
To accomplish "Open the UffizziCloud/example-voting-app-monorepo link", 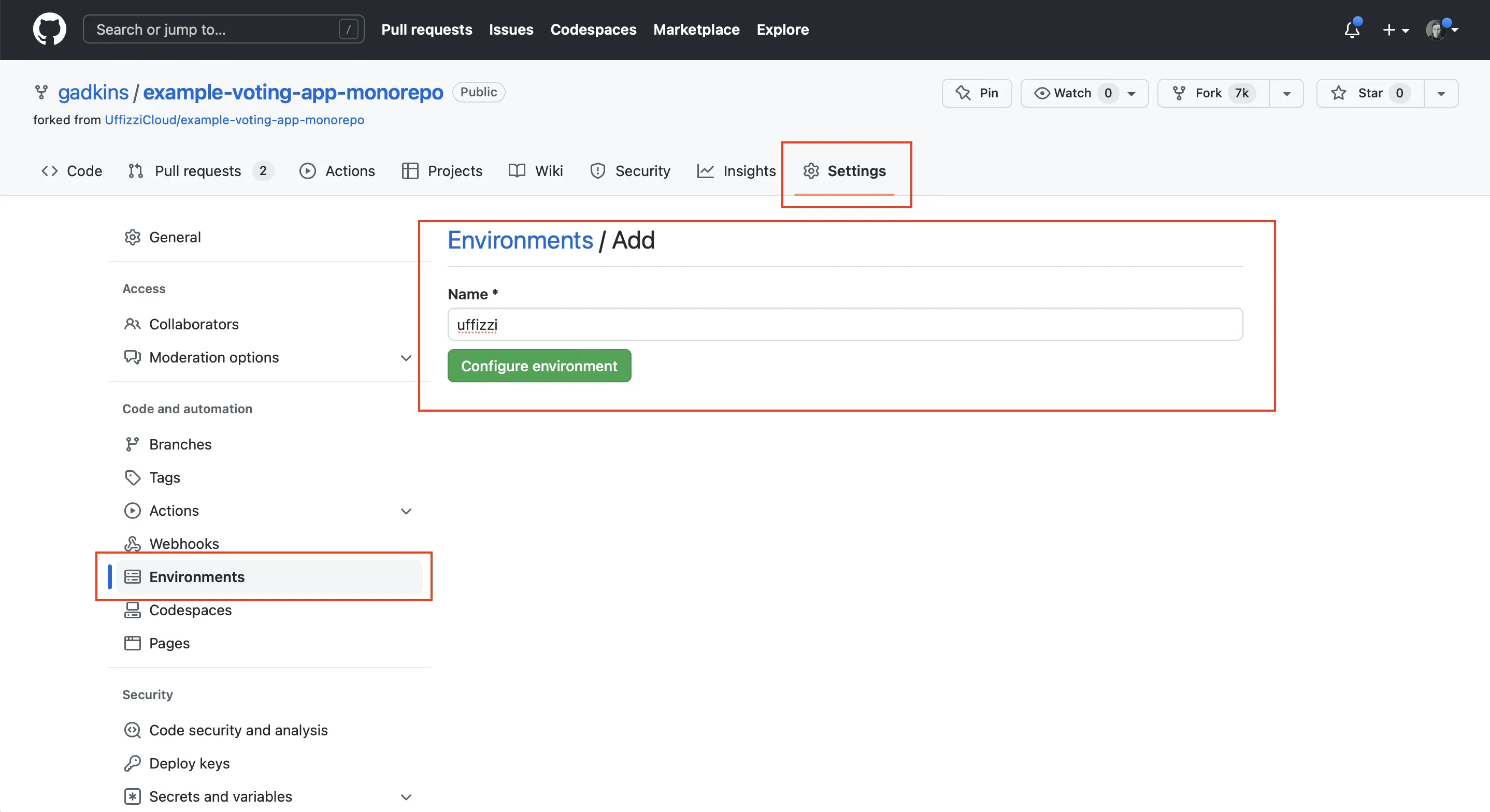I will (x=234, y=120).
